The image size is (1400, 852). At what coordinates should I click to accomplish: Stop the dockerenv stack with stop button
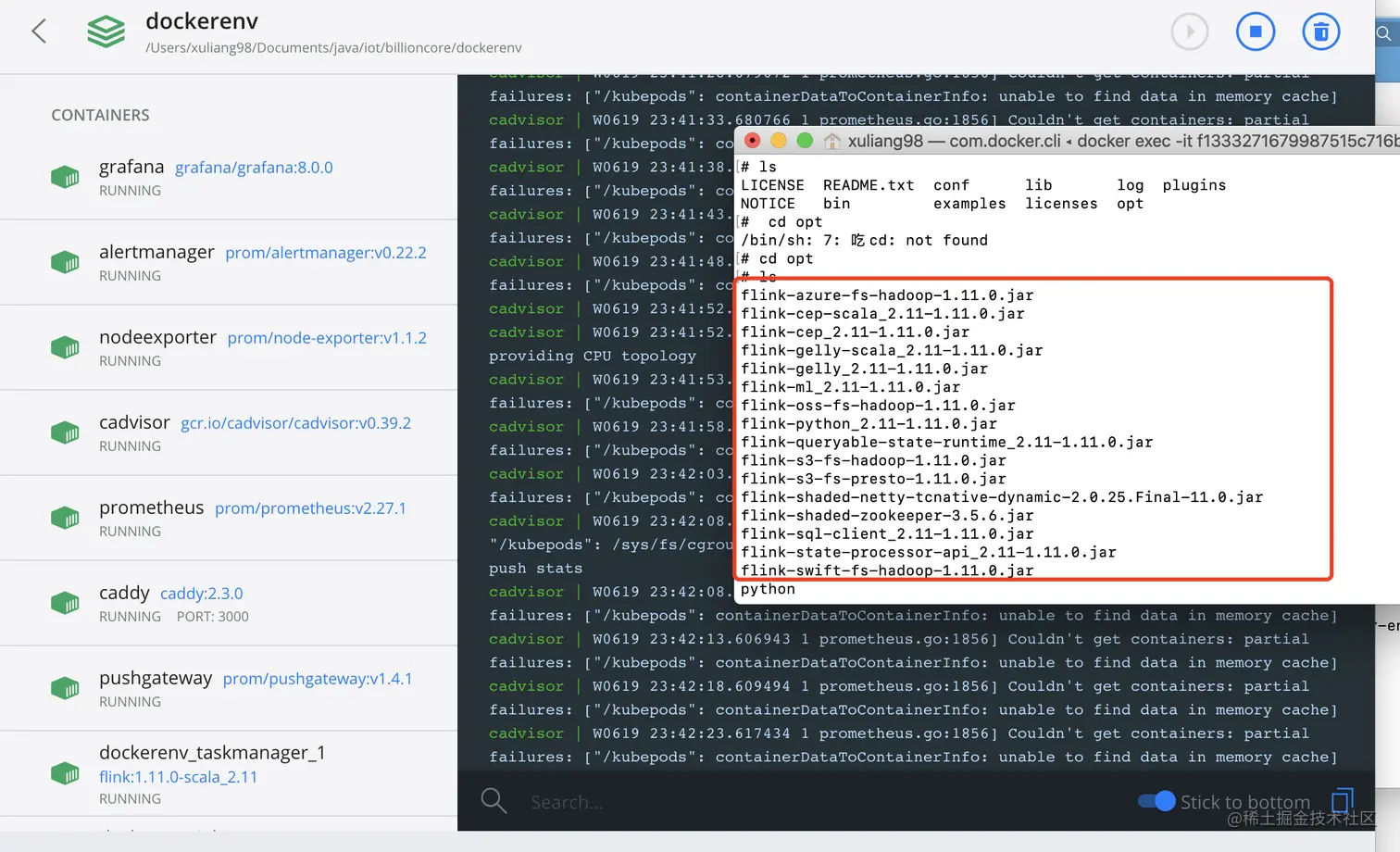[x=1256, y=31]
